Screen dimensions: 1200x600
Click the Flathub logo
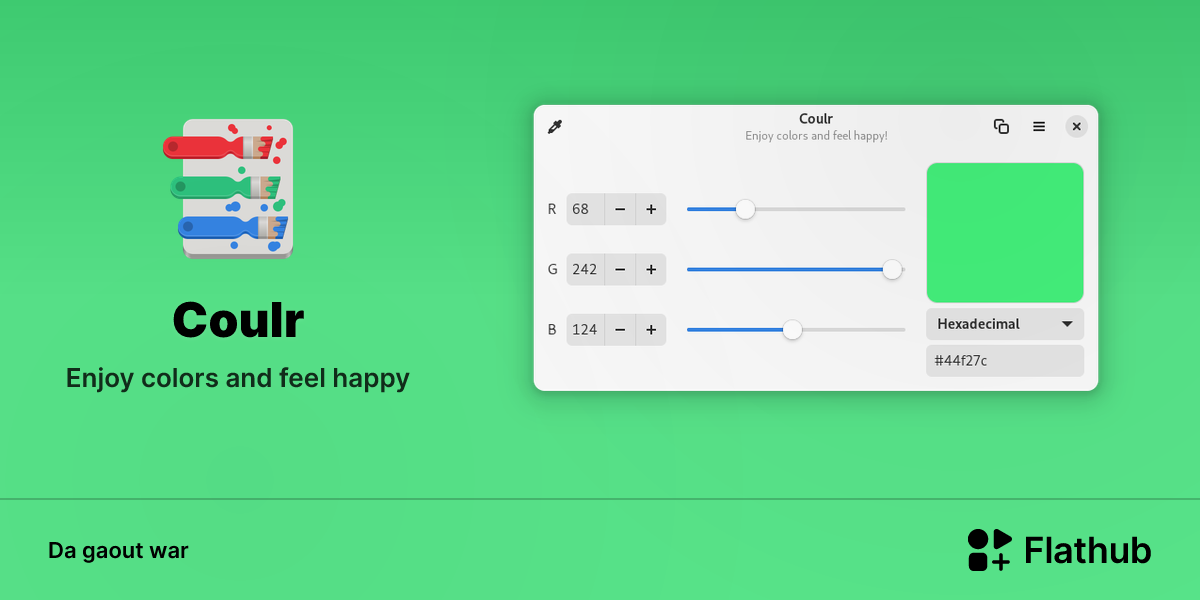pyautogui.click(x=1059, y=550)
